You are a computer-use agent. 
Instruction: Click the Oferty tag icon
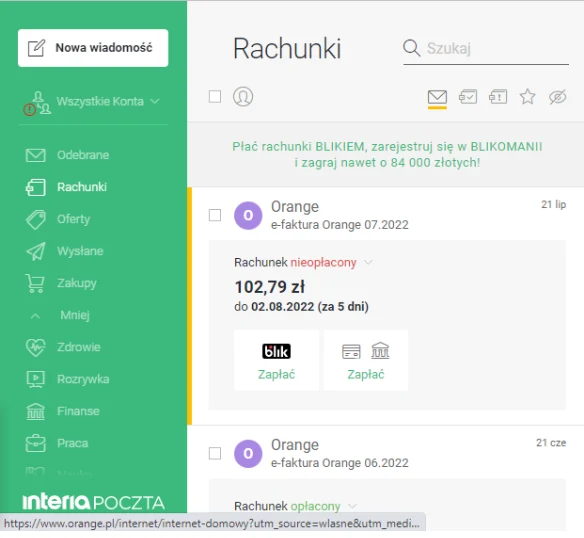[35, 219]
